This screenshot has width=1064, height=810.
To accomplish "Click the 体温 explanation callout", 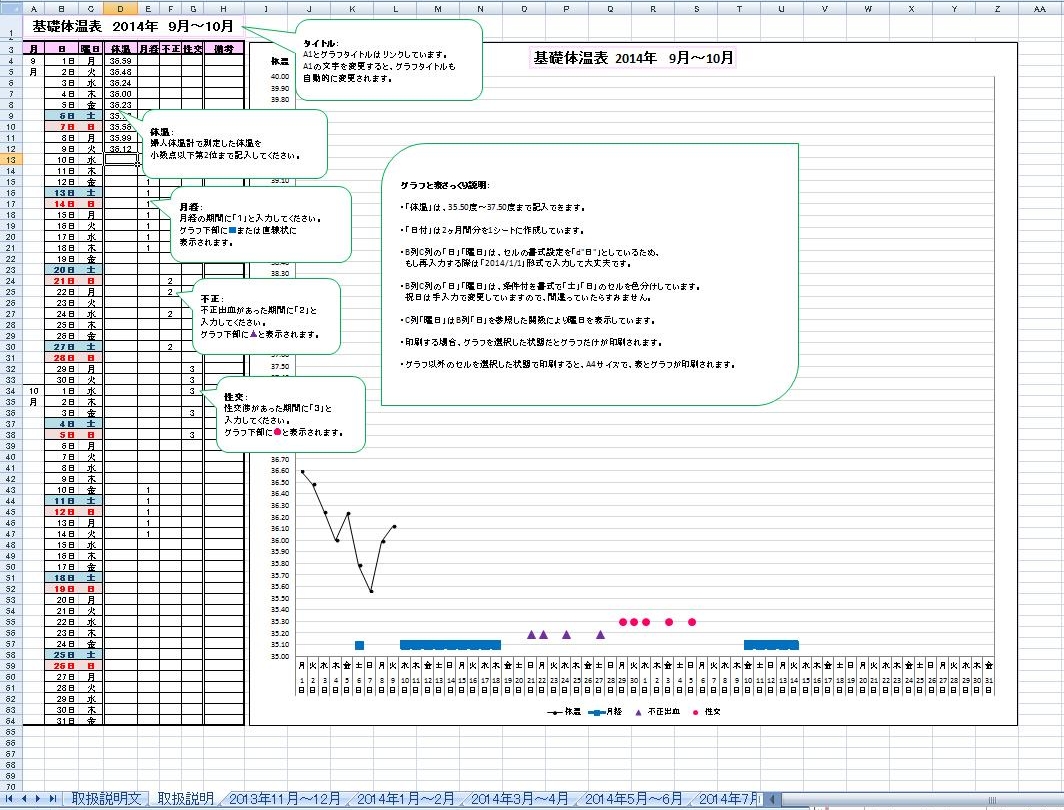I will 234,144.
